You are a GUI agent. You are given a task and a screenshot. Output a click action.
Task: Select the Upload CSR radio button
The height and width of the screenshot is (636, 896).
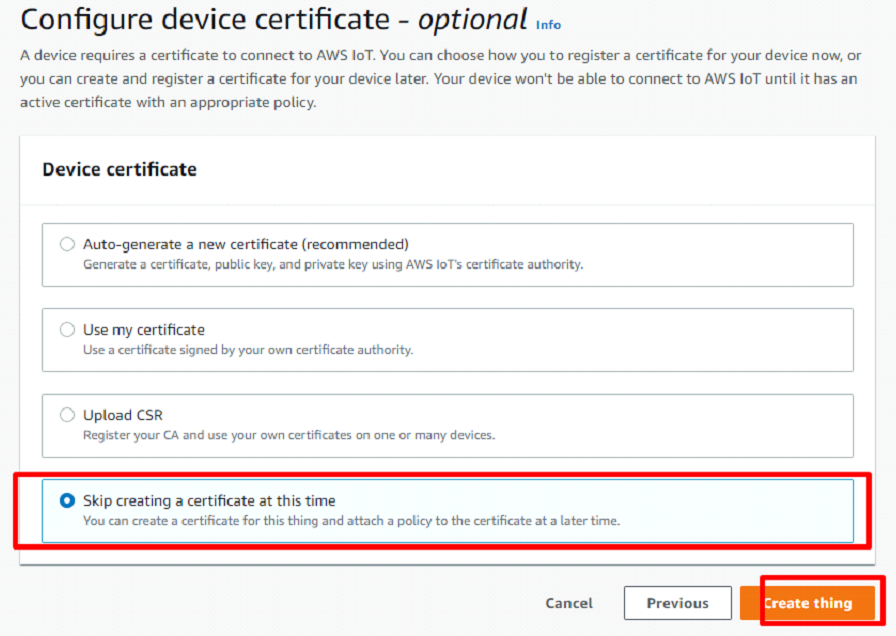tap(67, 413)
